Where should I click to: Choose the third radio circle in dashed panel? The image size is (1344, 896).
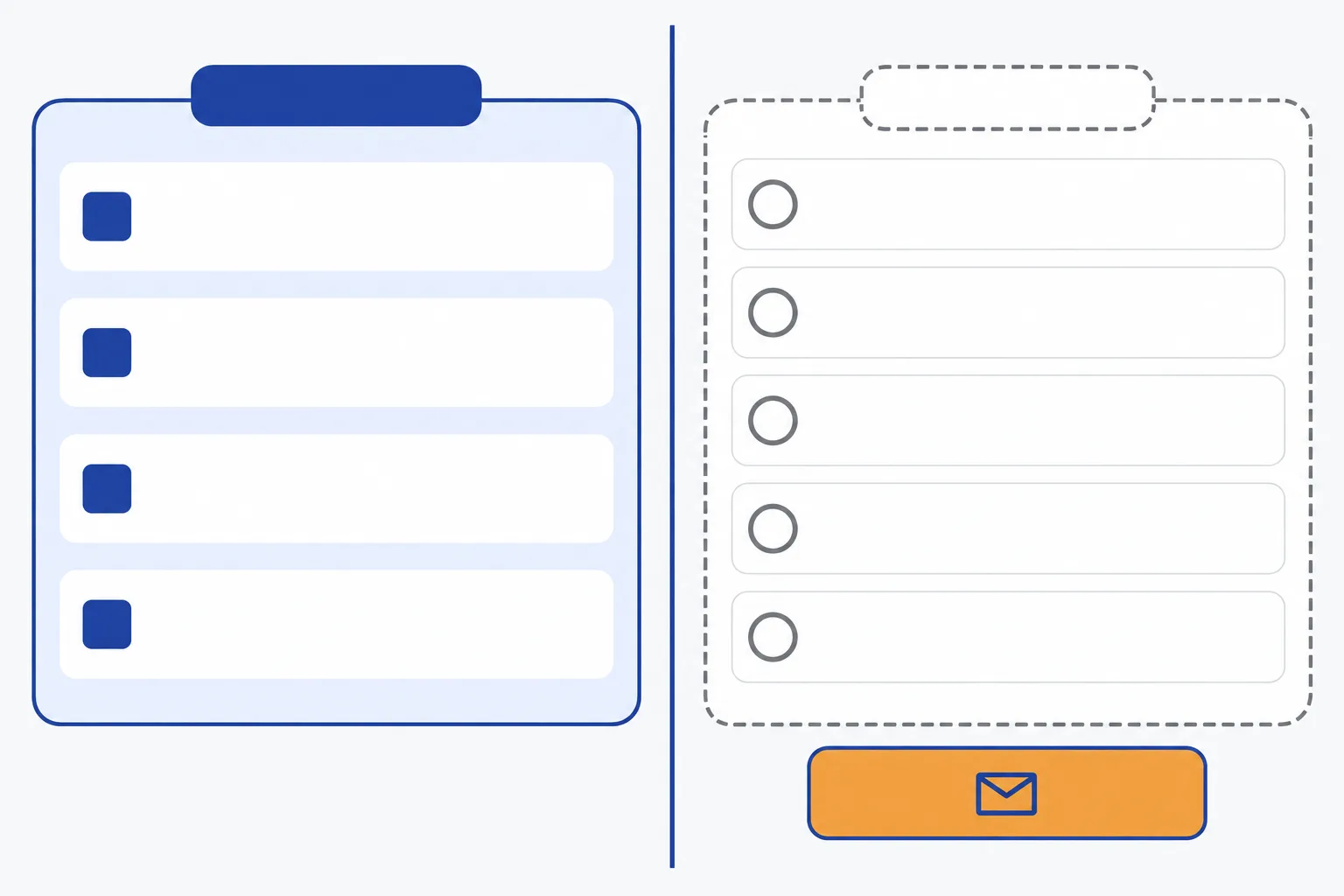(773, 421)
